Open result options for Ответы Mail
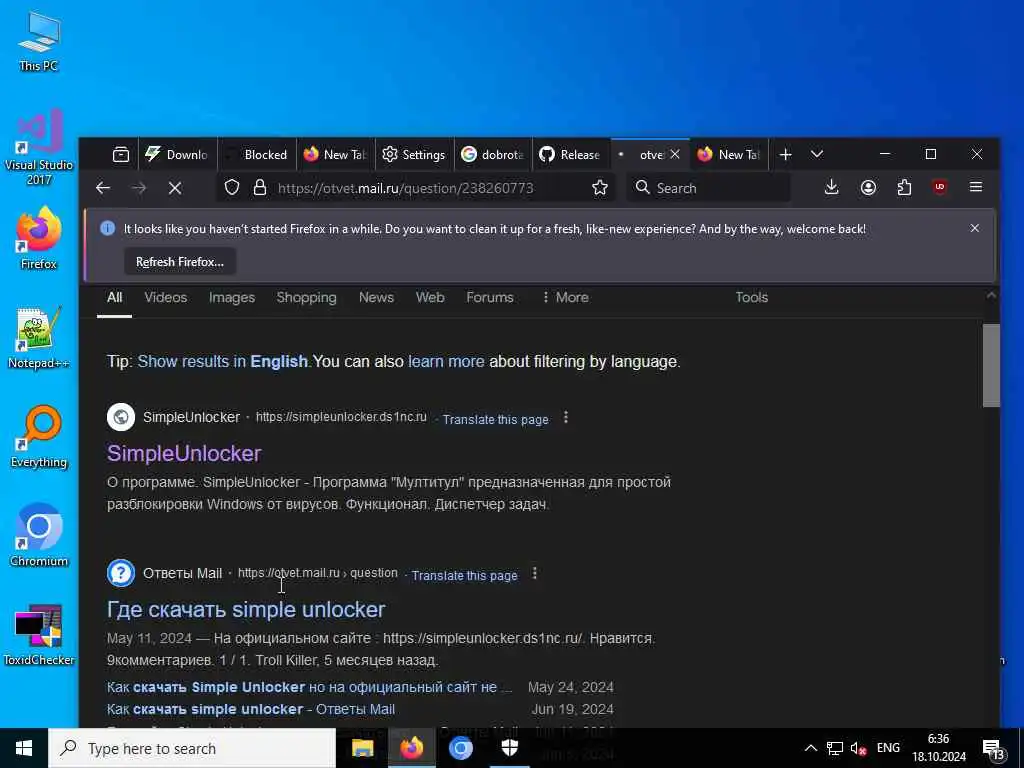The height and width of the screenshot is (768, 1024). [534, 573]
